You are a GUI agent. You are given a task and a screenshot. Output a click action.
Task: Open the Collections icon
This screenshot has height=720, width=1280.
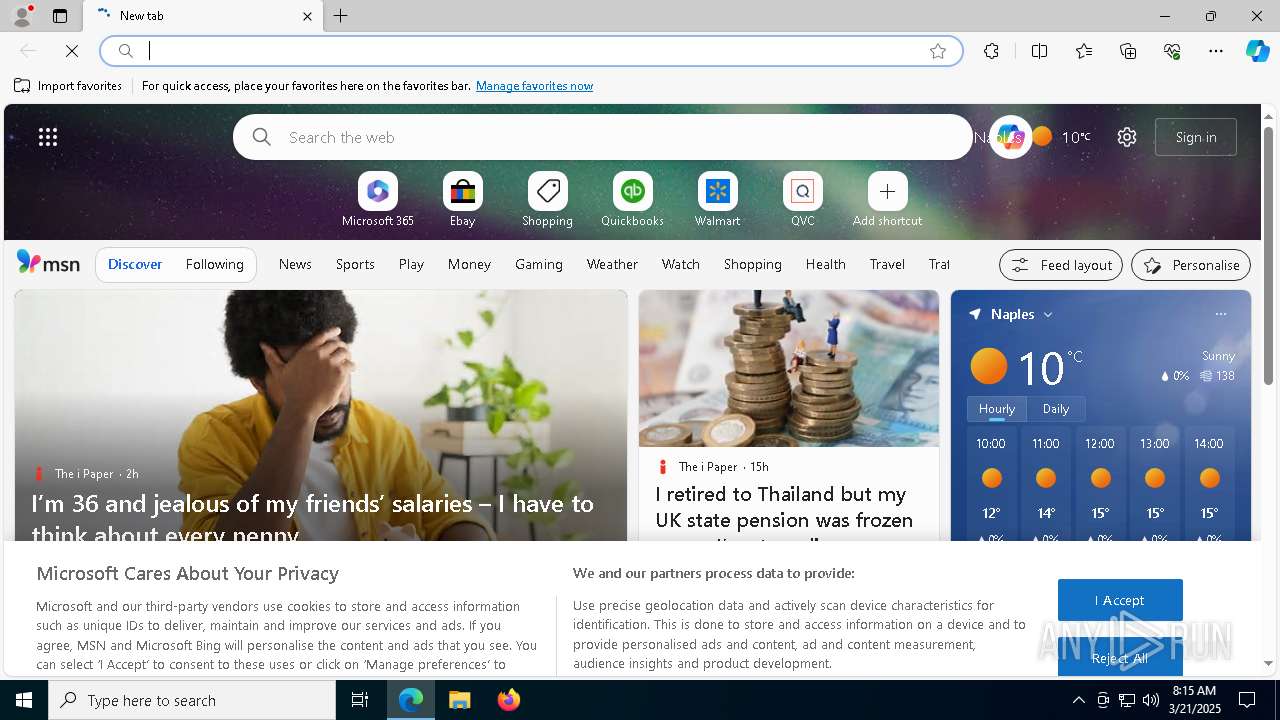click(1128, 51)
